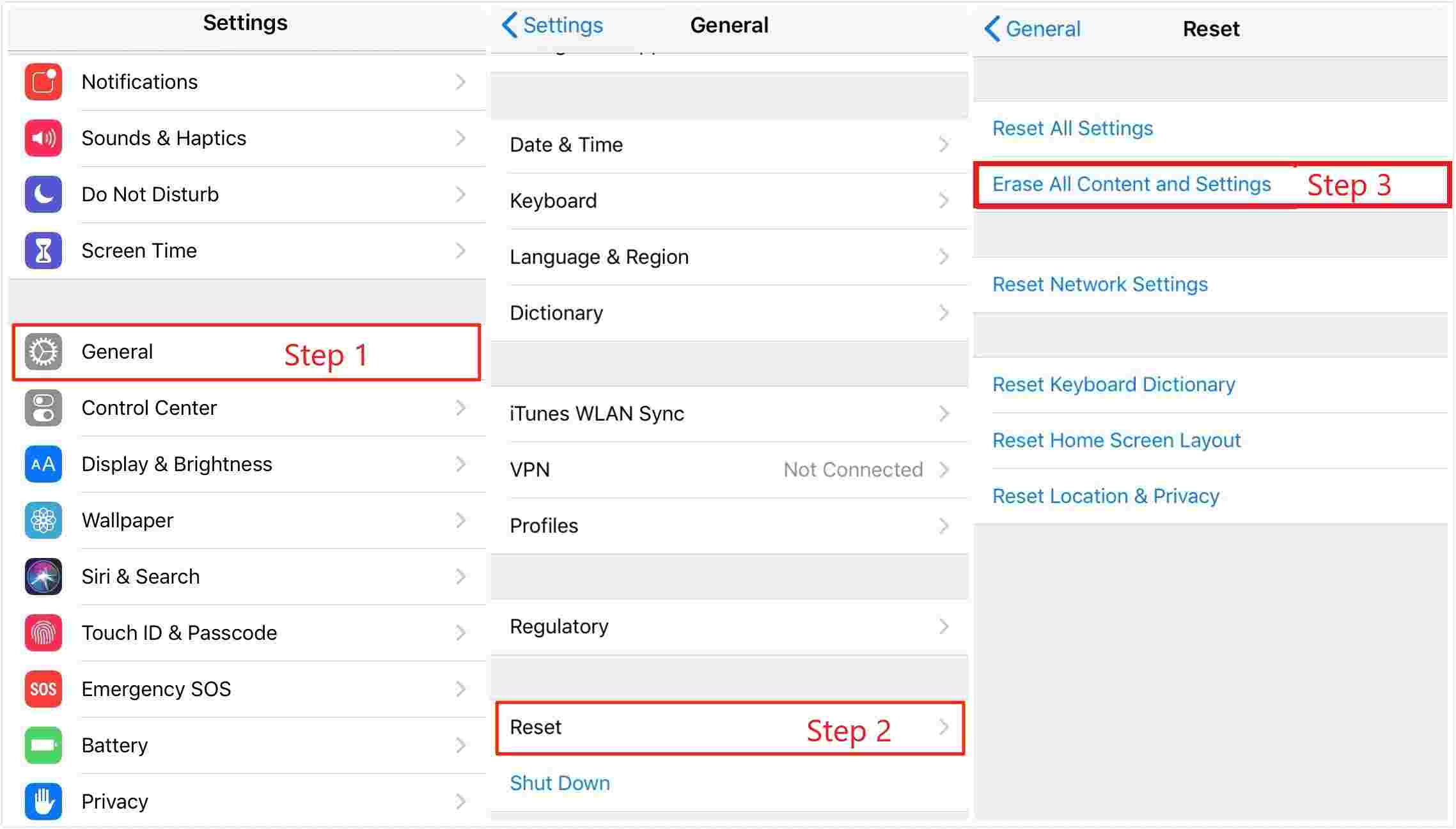Tap the Touch ID fingerprint icon
The image size is (1456, 829).
(43, 633)
